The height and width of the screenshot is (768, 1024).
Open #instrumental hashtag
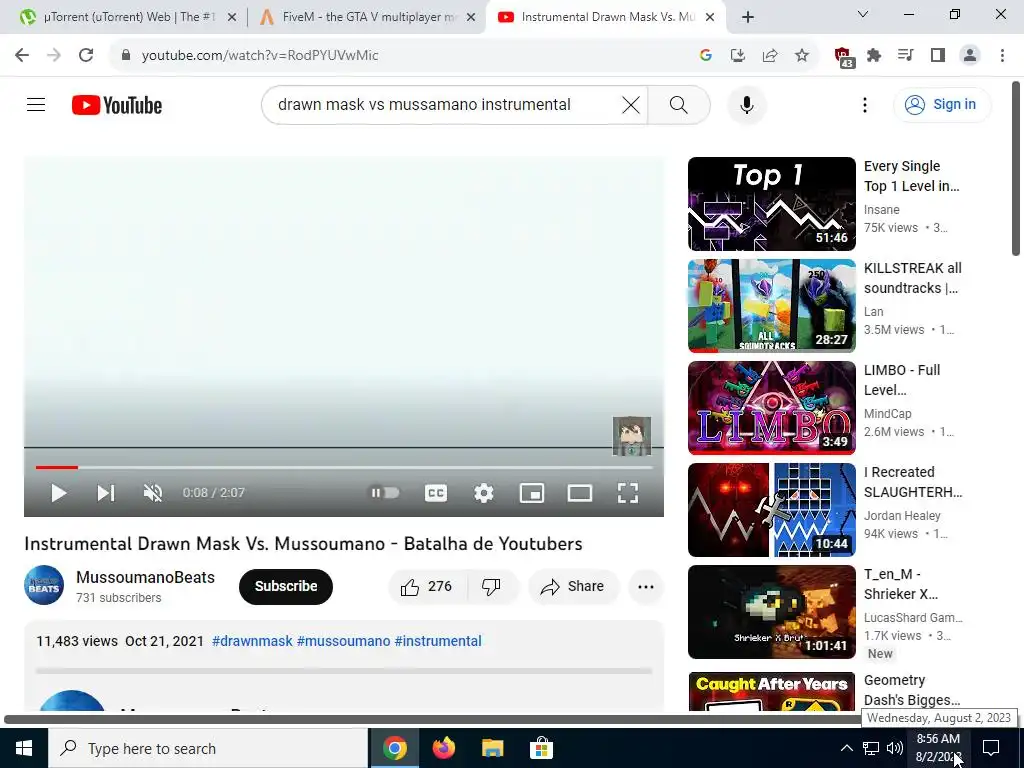pos(438,641)
